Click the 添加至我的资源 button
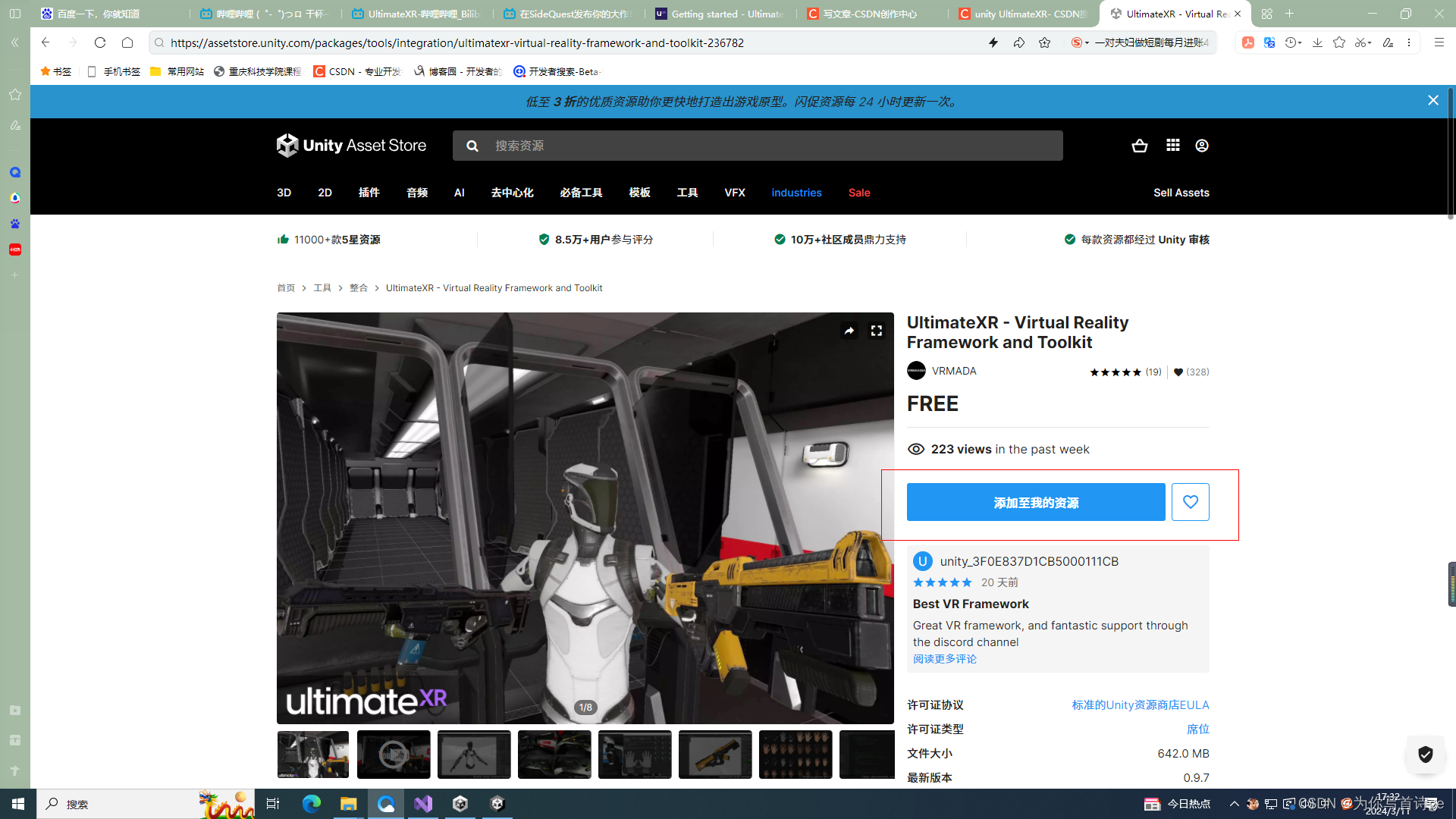Screen dimensions: 1456x819 (1036, 502)
